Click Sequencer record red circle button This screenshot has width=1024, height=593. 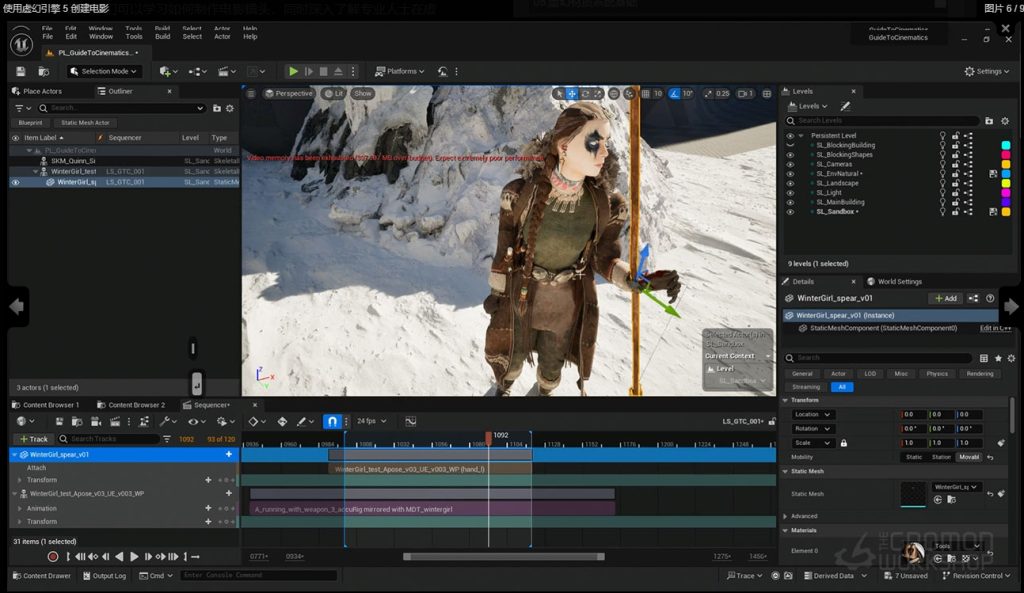pyautogui.click(x=53, y=556)
